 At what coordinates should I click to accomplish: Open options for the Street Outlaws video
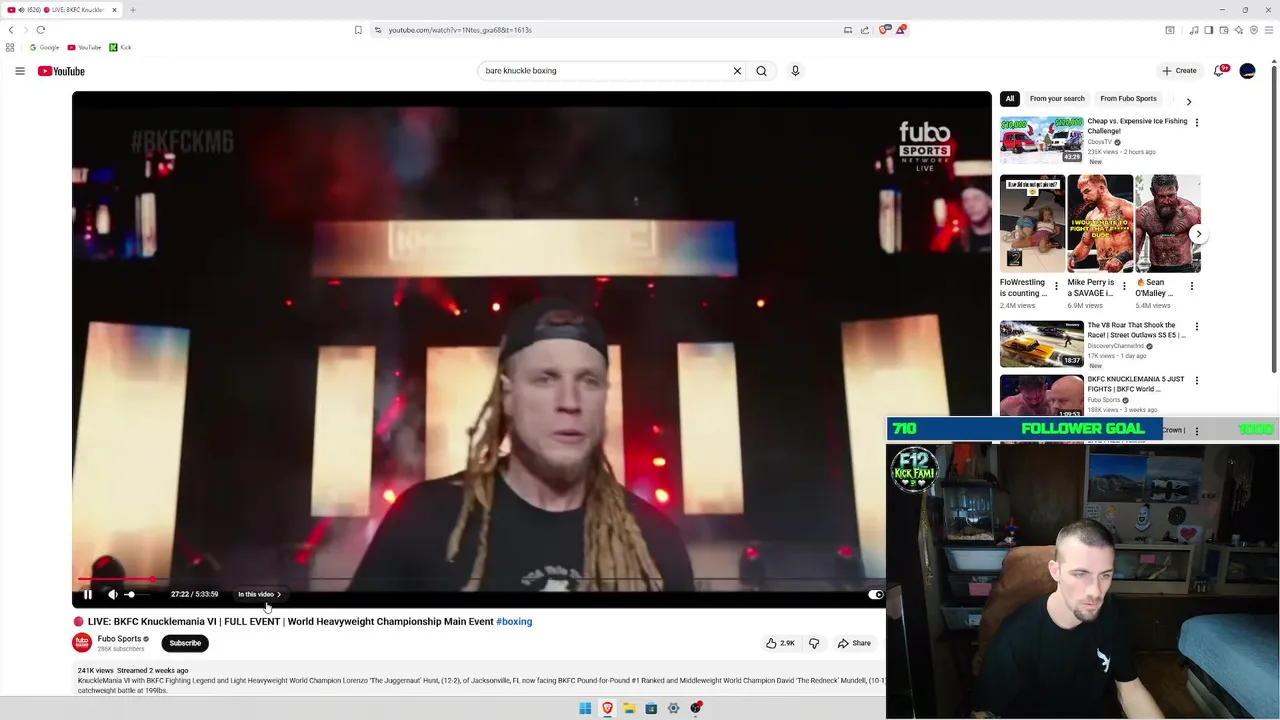[x=1197, y=327]
